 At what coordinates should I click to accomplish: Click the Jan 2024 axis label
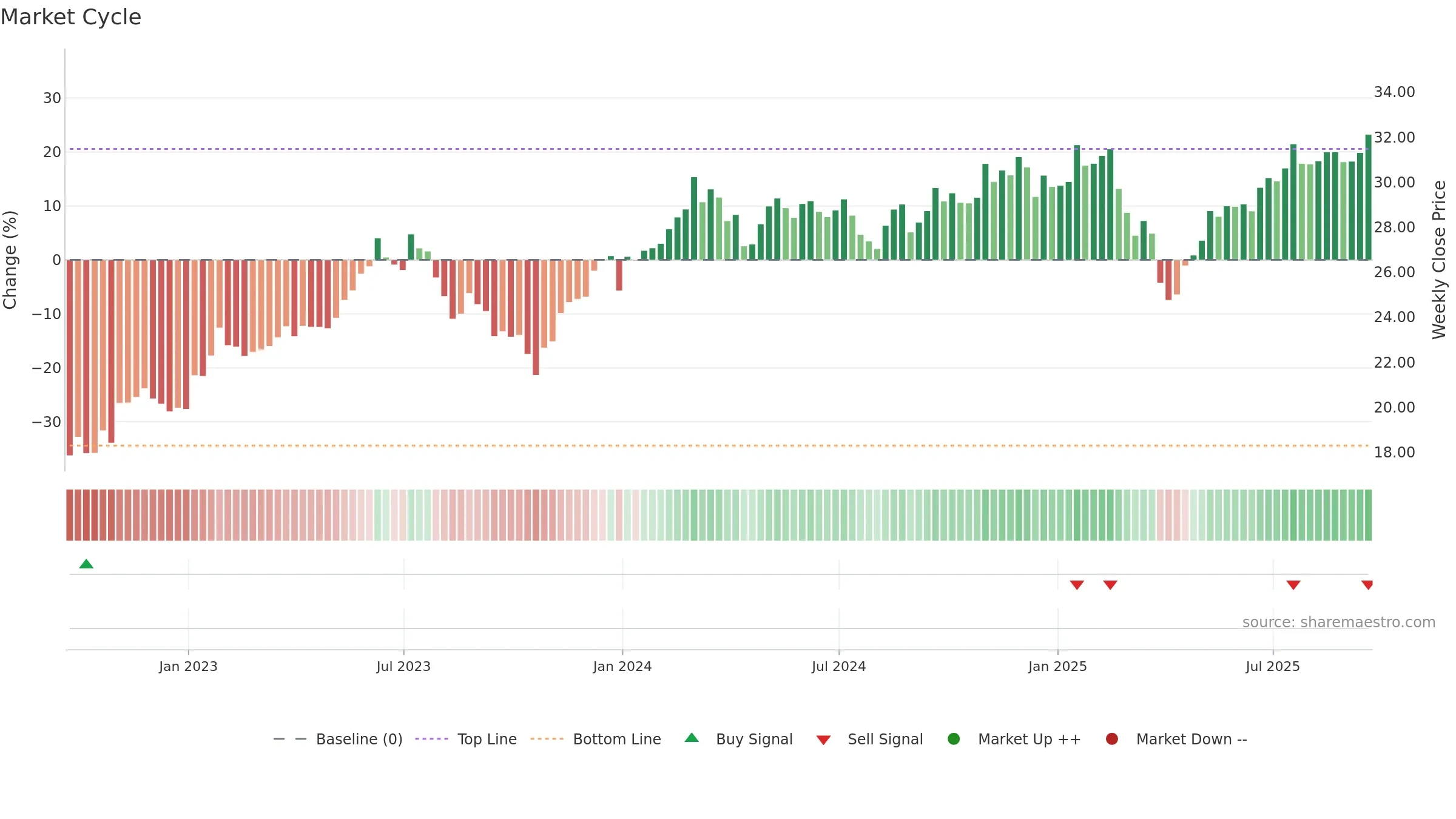[622, 667]
